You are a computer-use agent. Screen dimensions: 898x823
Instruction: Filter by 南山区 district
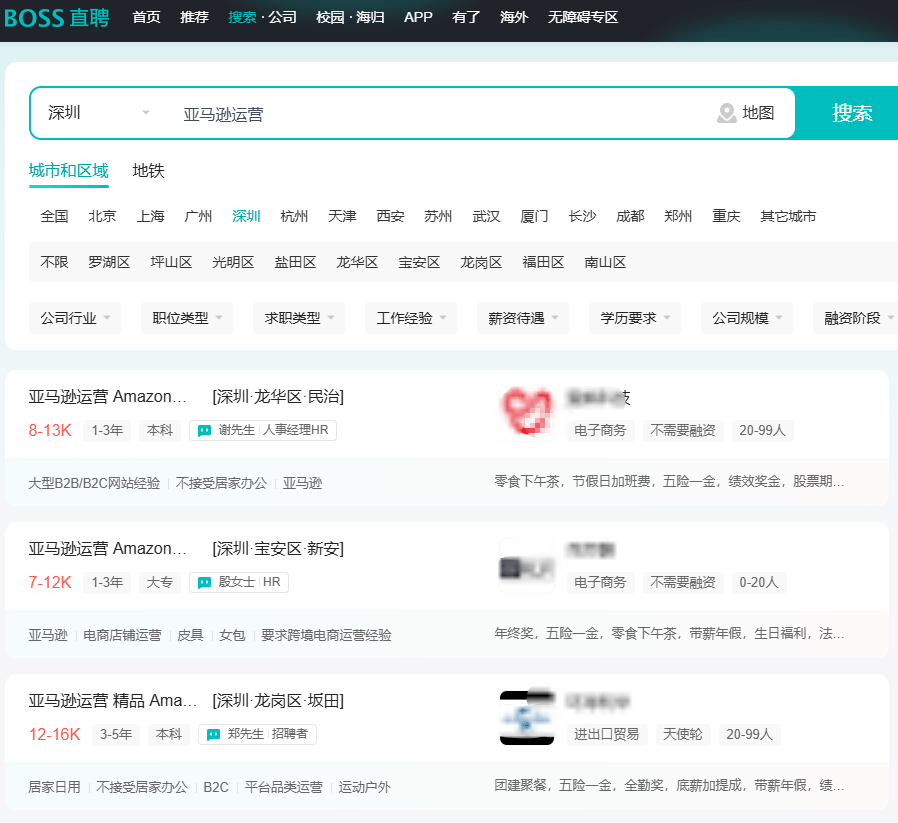point(605,262)
